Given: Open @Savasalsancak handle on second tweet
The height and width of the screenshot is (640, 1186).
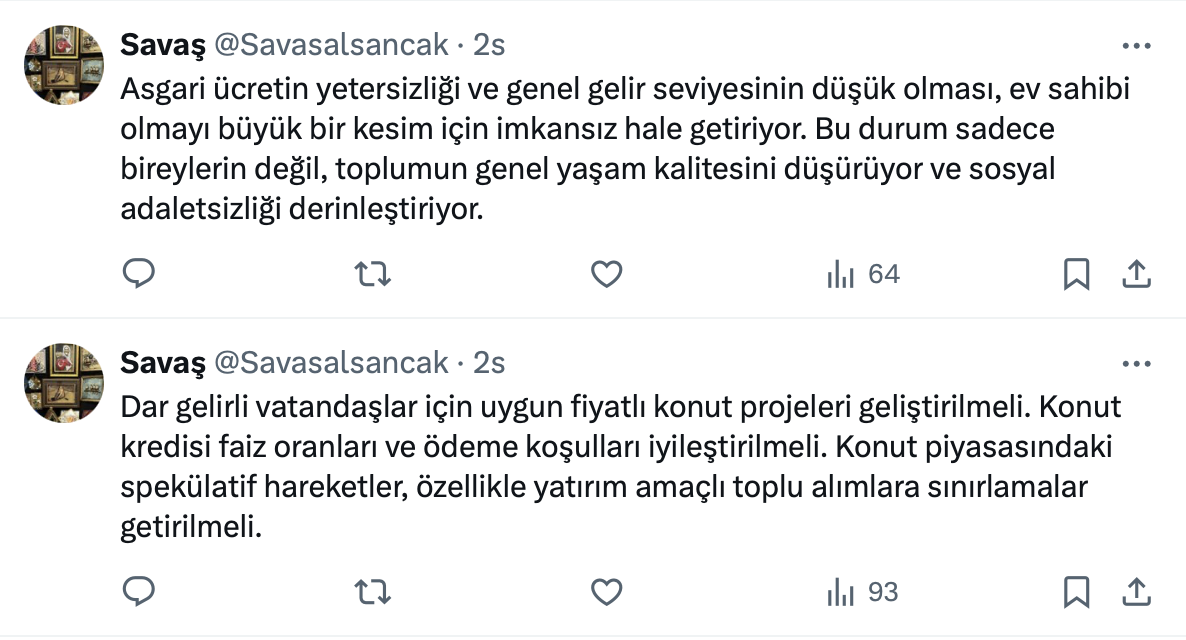Looking at the screenshot, I should tap(330, 363).
